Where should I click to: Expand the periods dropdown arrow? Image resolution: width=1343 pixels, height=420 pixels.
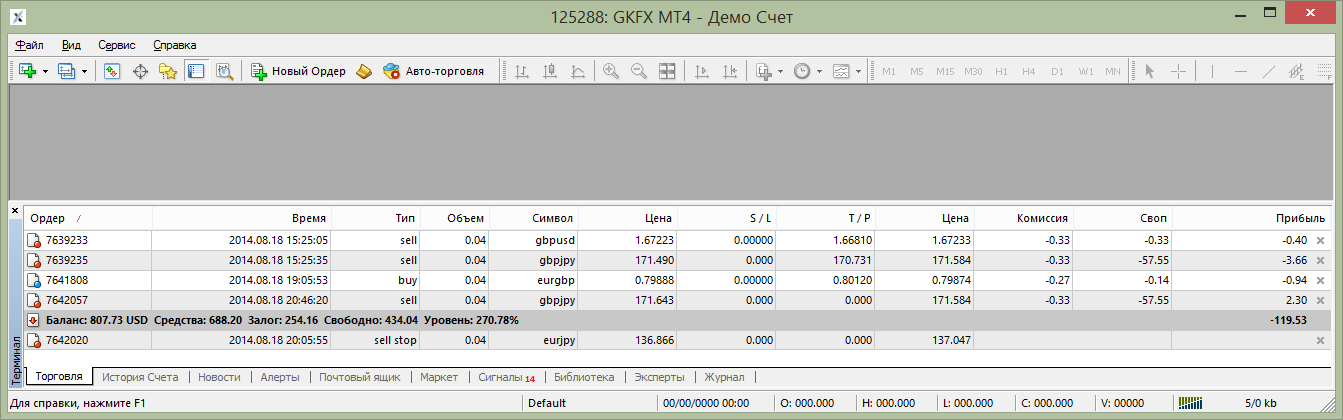tap(819, 72)
